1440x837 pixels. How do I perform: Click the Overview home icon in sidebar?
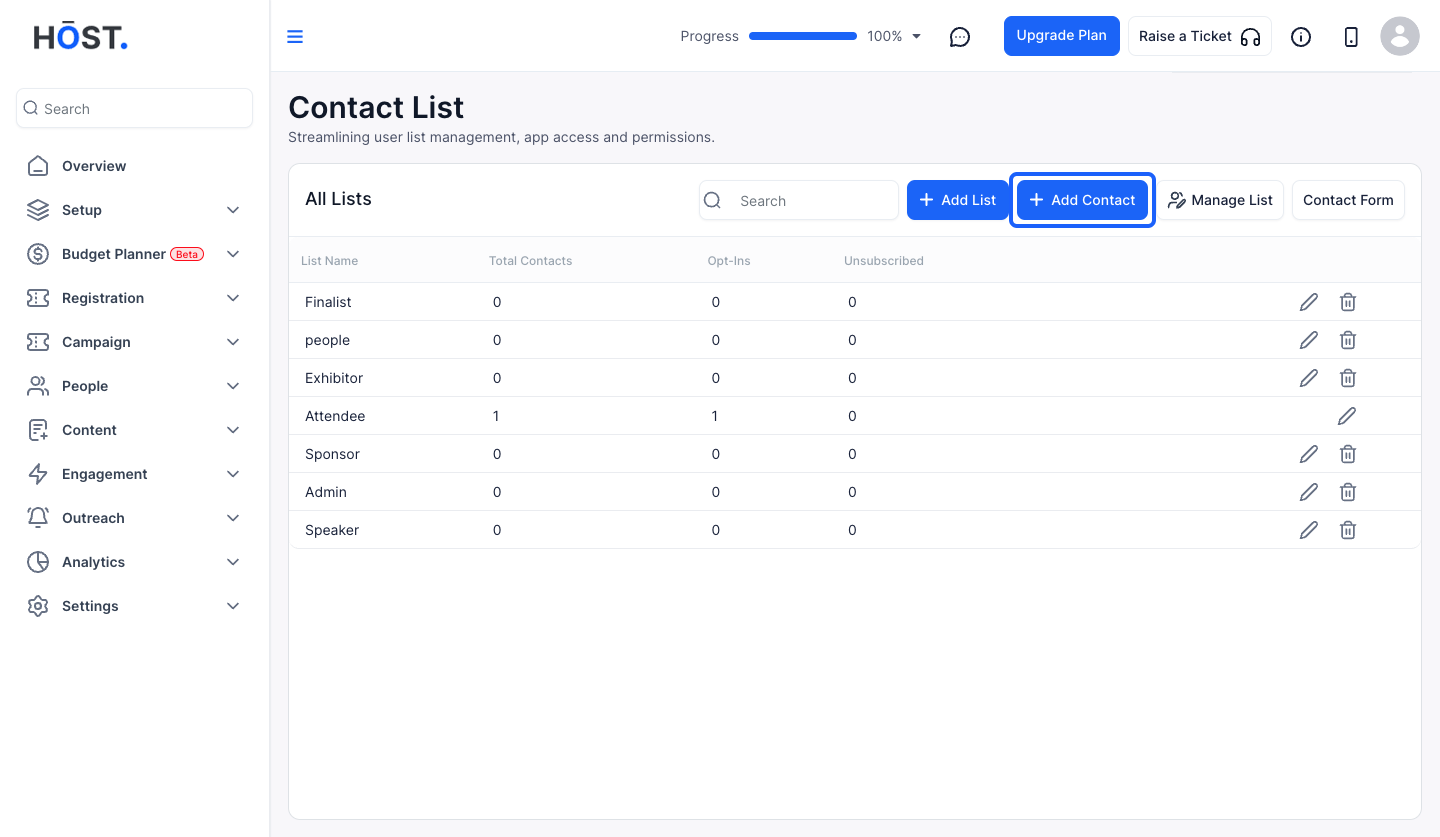pos(38,166)
